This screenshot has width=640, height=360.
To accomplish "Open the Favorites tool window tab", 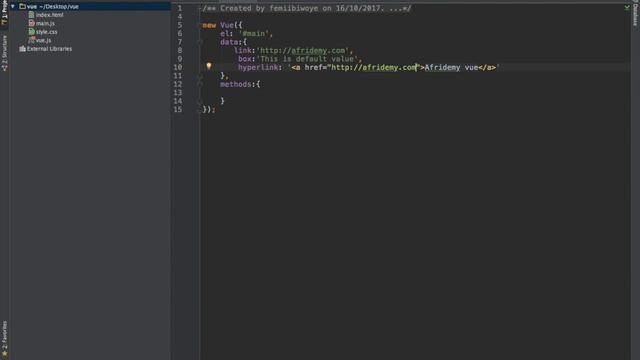I will (4, 338).
